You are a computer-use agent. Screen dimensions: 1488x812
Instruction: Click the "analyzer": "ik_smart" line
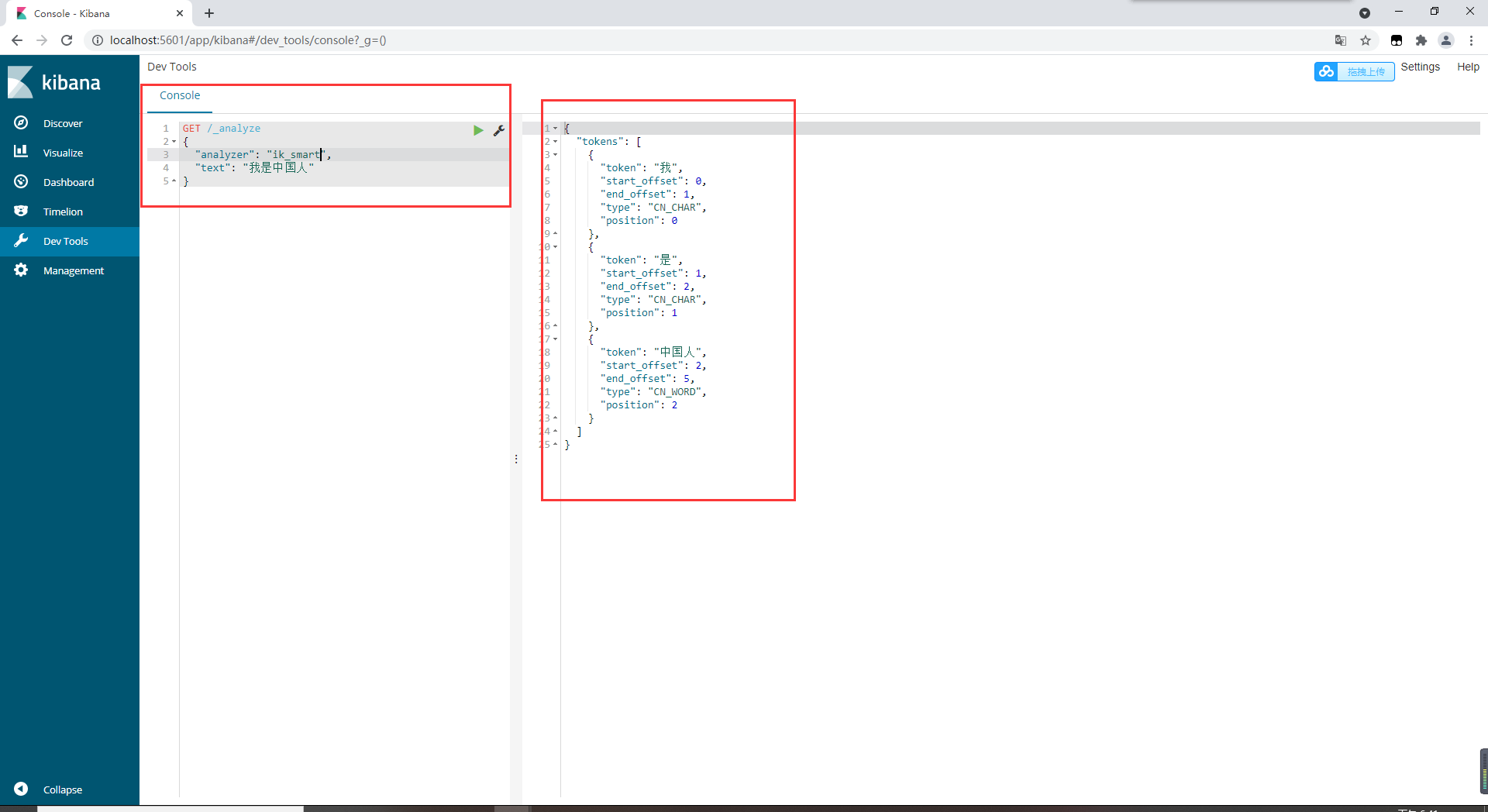click(x=263, y=155)
